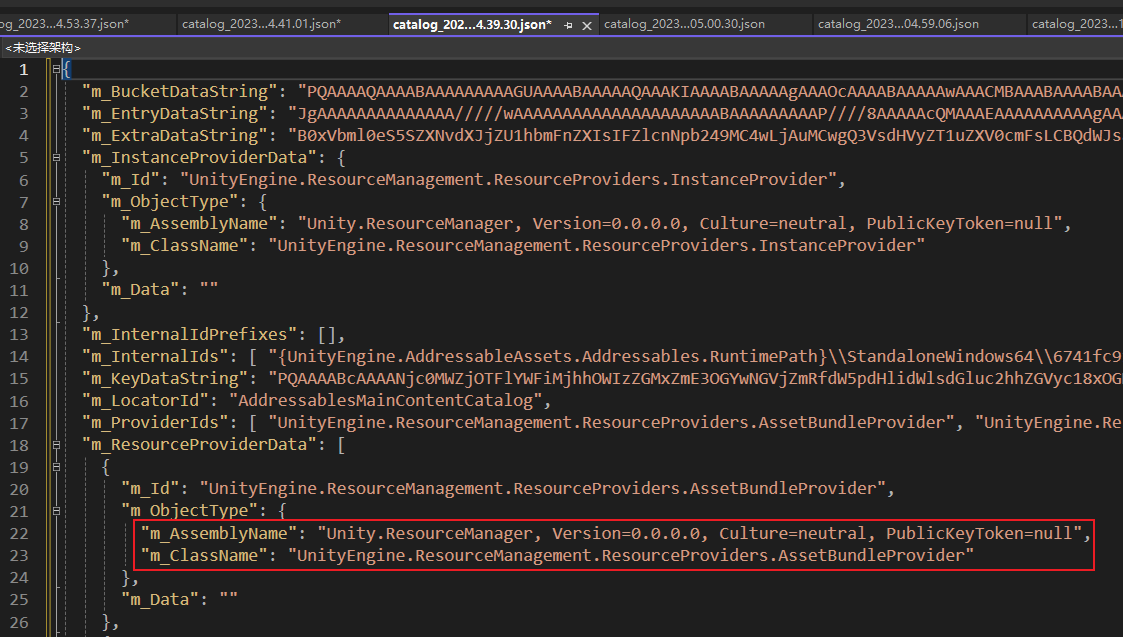
Task: Switch to catalog_2023...4.53.37.json tab
Action: 64,24
